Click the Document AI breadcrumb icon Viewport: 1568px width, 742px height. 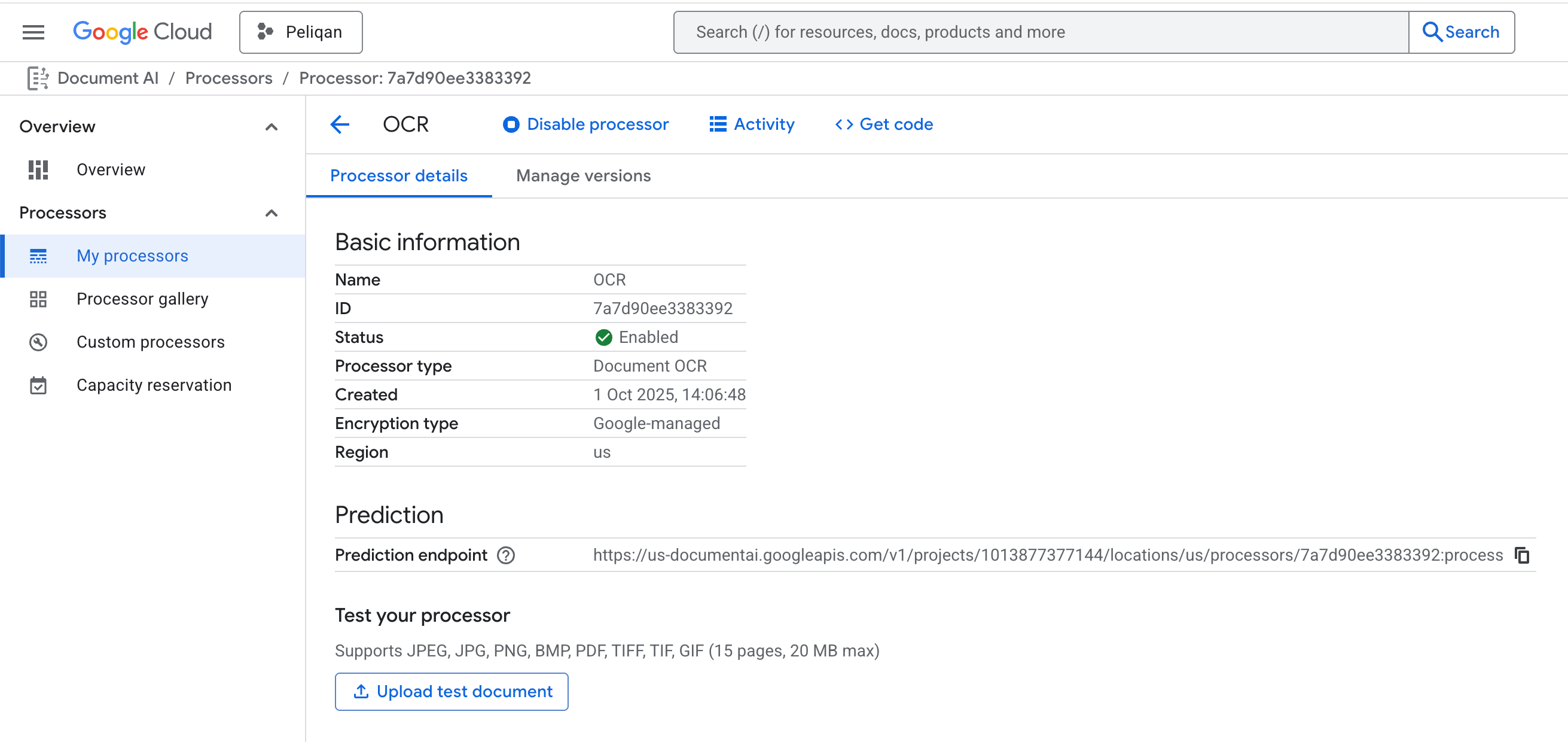(38, 78)
